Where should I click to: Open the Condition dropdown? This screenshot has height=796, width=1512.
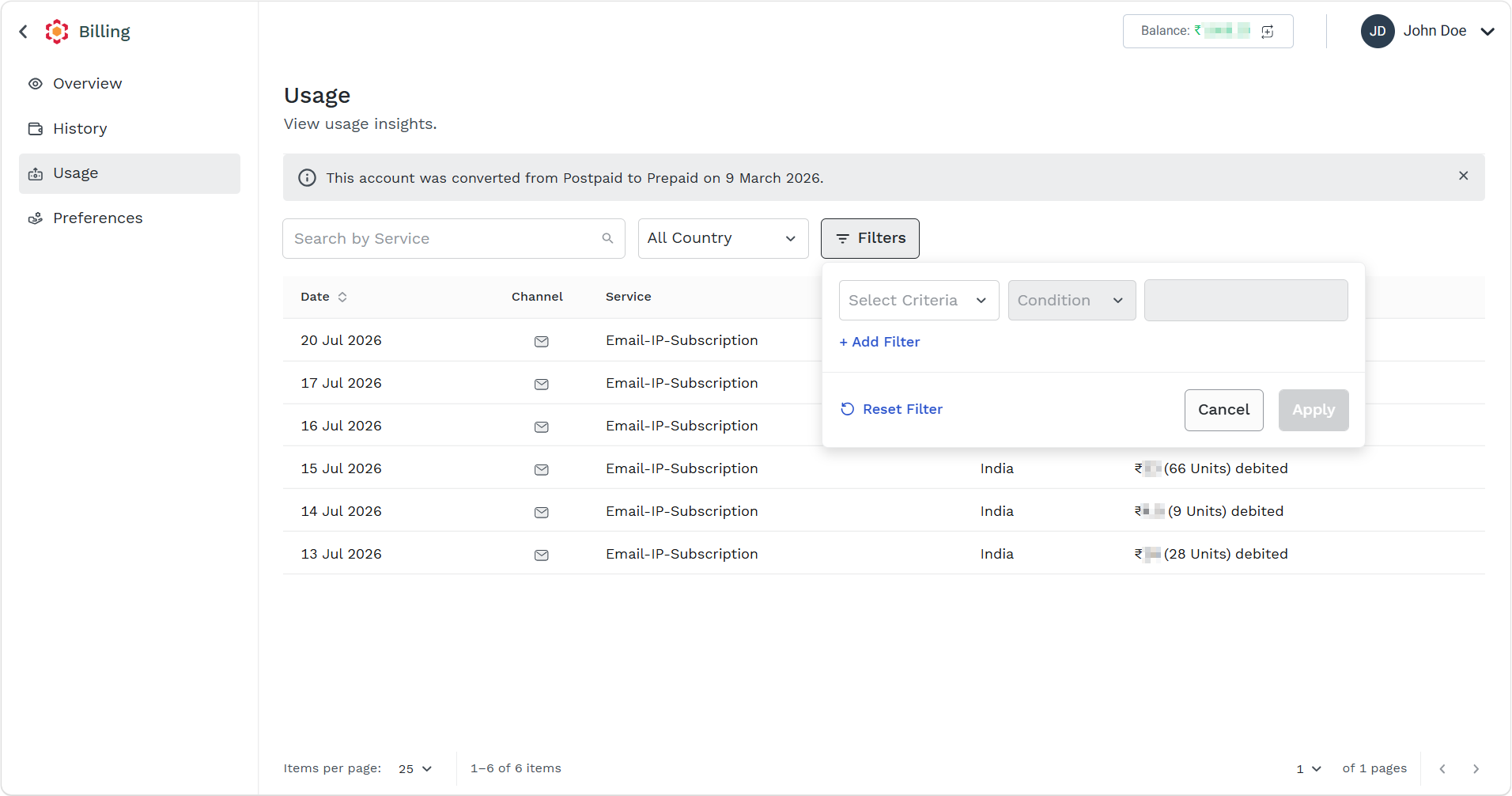[x=1072, y=301]
